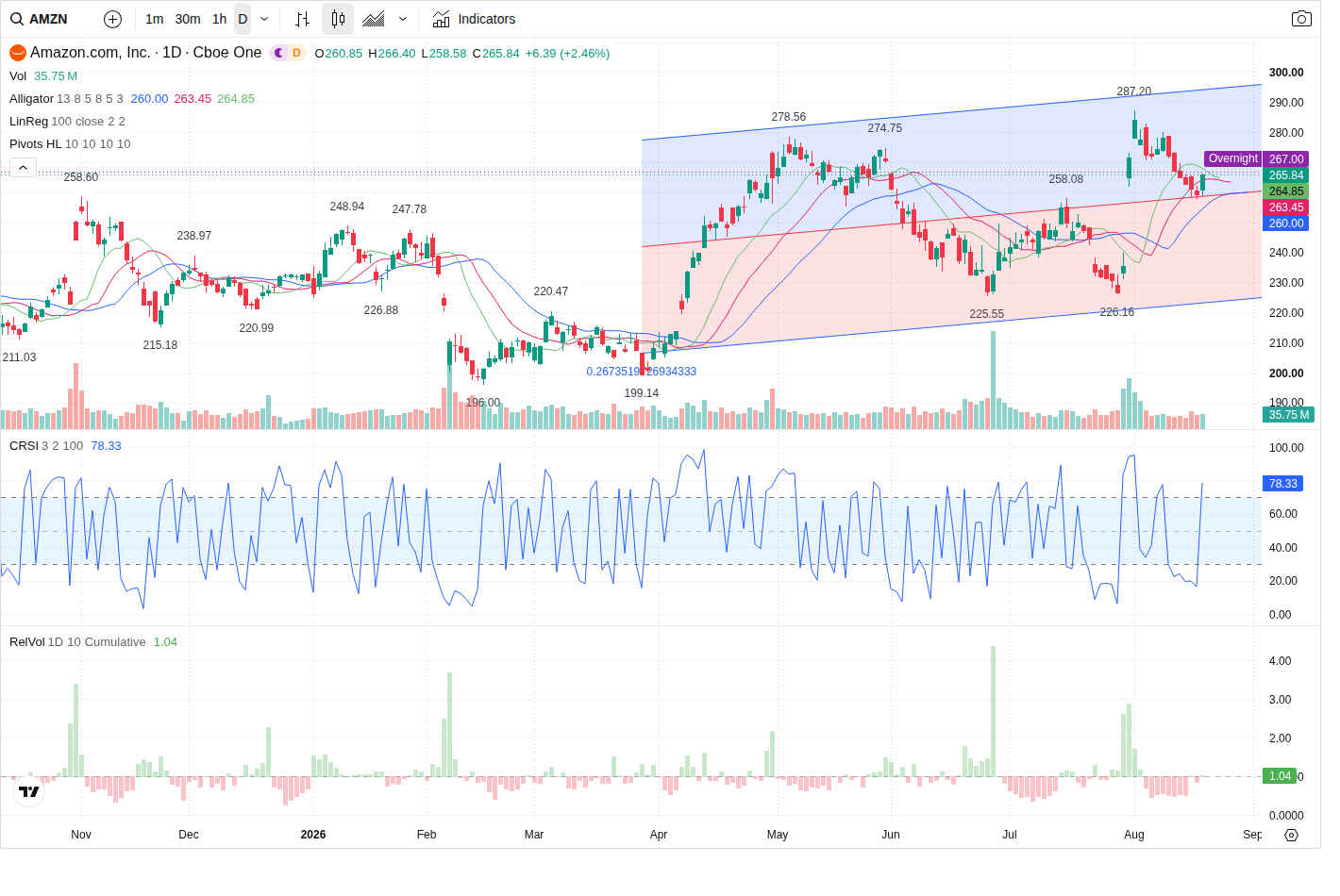Click the +6.39 (+2.46%) change value

pyautogui.click(x=567, y=54)
